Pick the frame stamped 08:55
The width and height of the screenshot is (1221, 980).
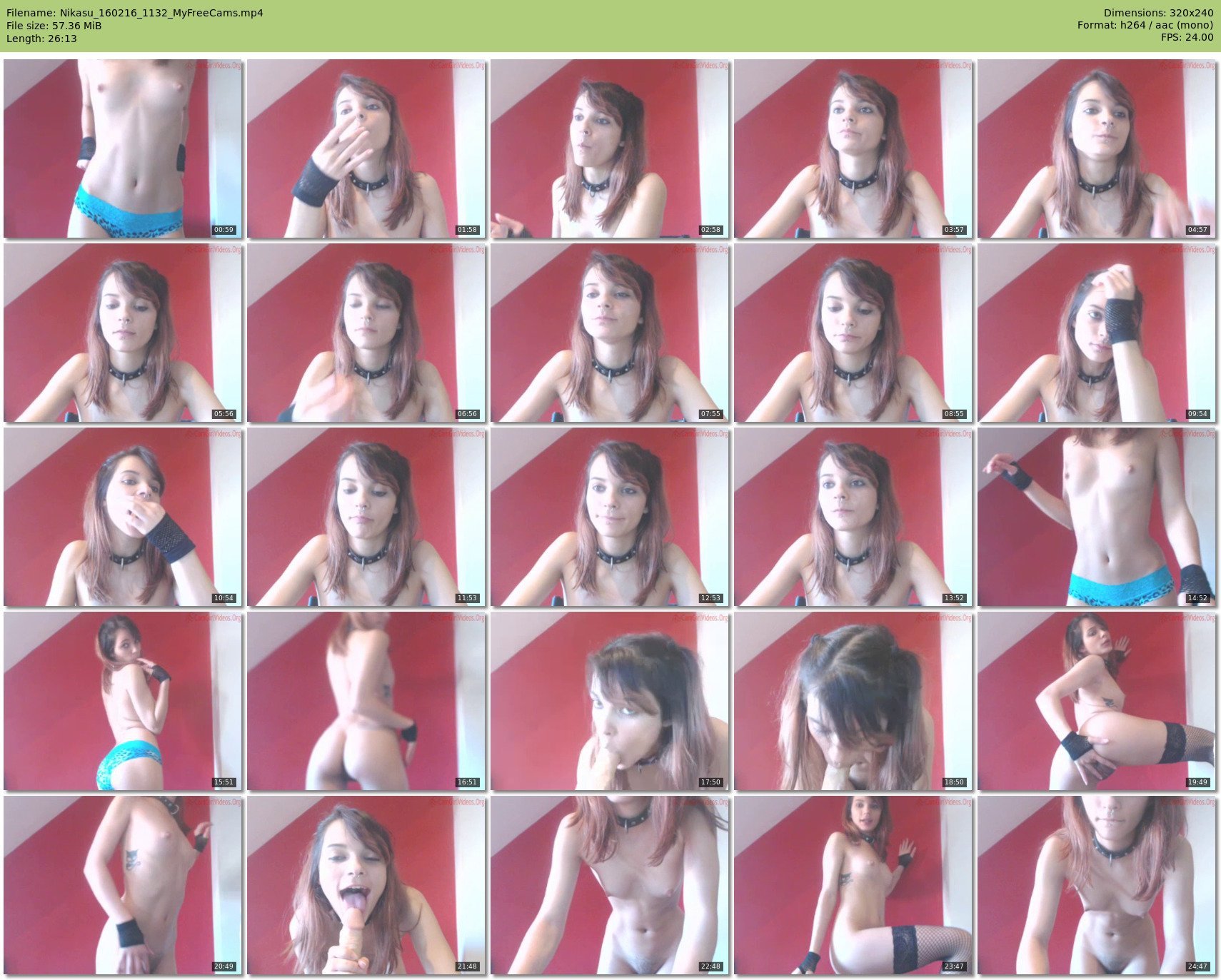click(853, 333)
